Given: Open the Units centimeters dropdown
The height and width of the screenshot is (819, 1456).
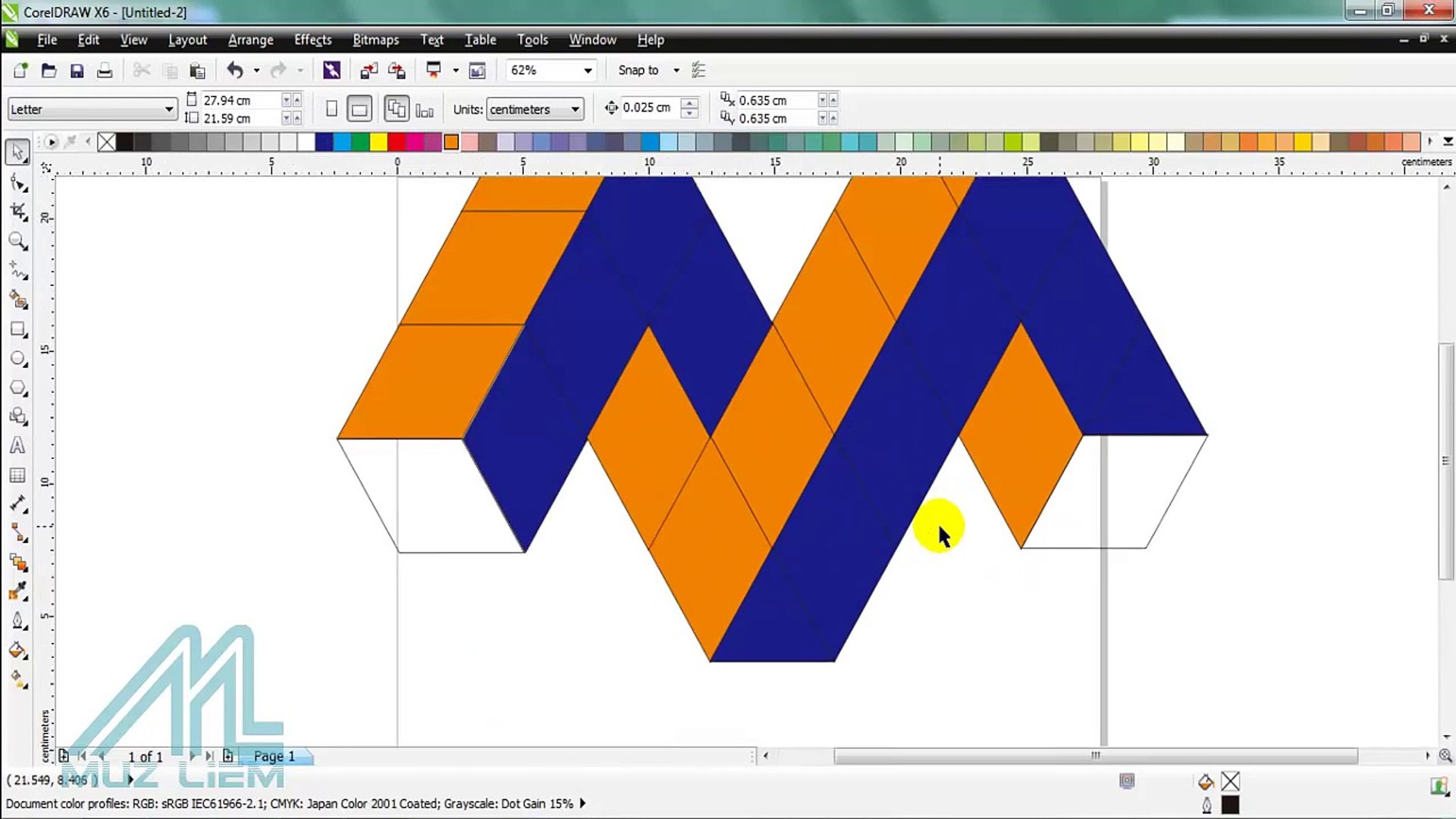Looking at the screenshot, I should point(575,109).
